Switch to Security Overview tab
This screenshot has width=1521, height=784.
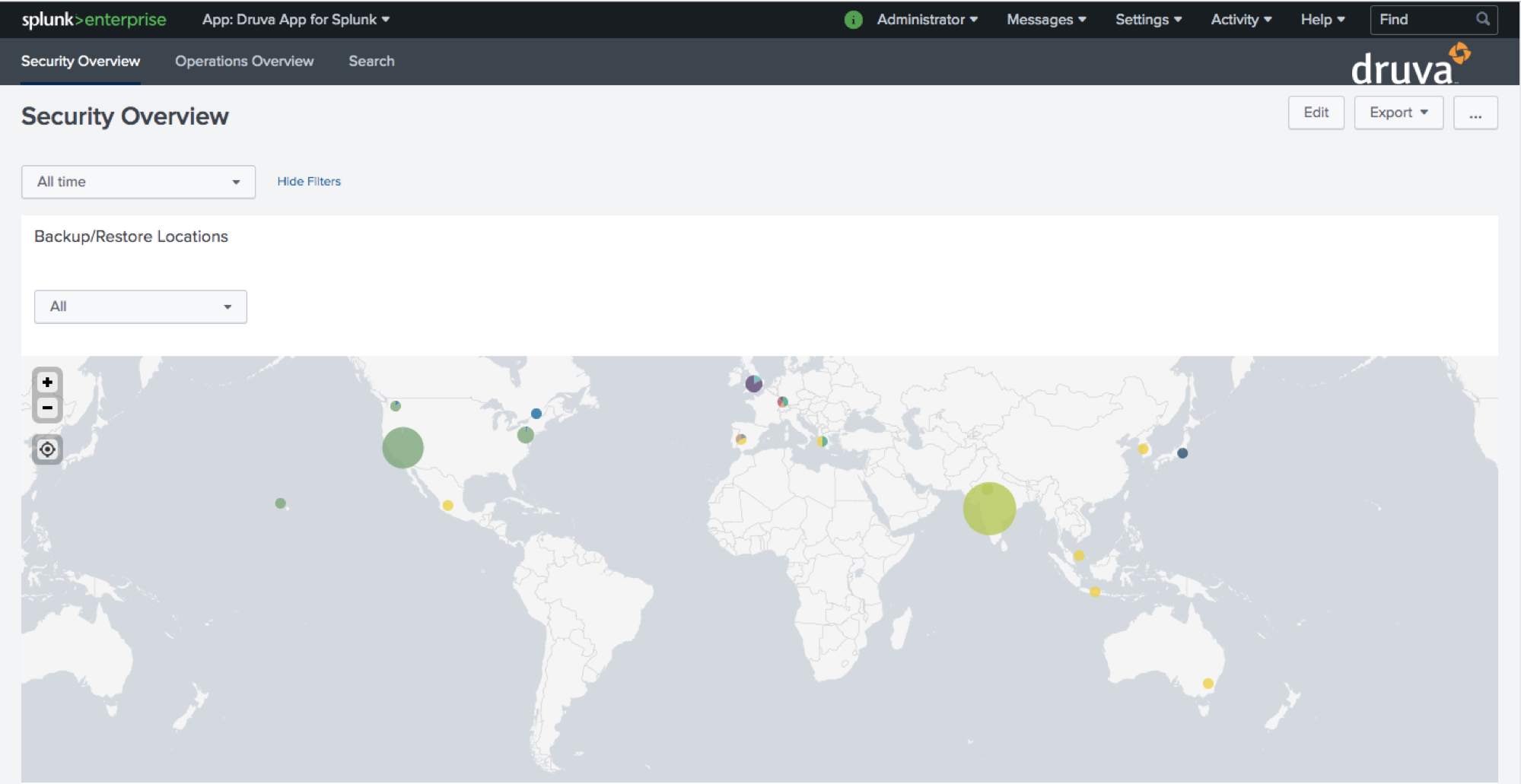[81, 61]
